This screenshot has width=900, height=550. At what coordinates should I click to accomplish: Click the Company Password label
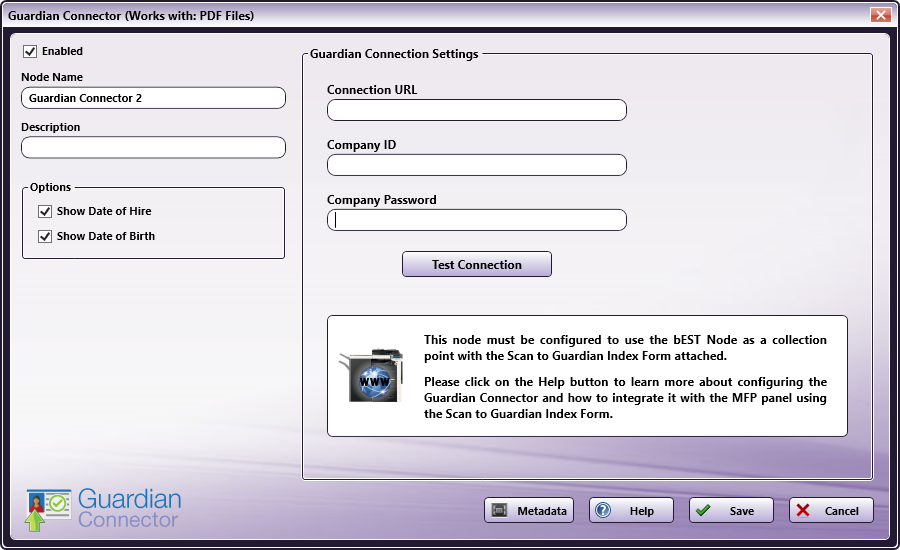pos(382,200)
